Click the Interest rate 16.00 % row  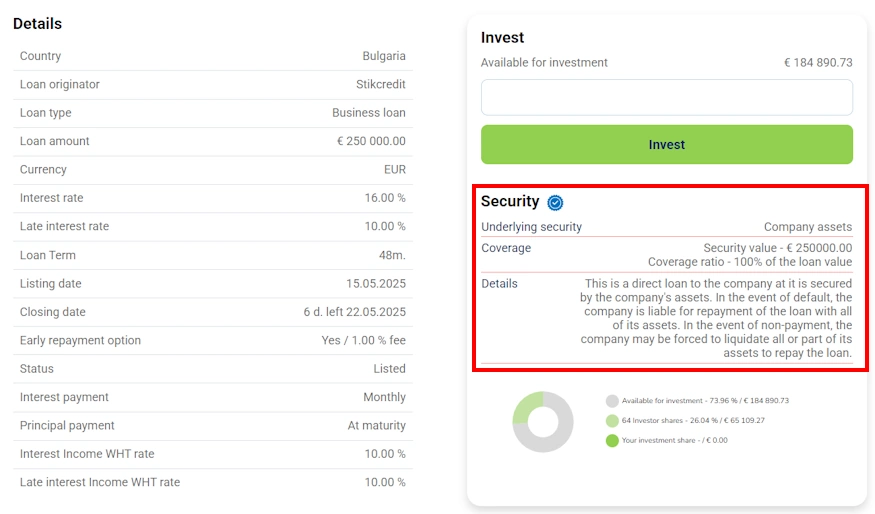213,198
